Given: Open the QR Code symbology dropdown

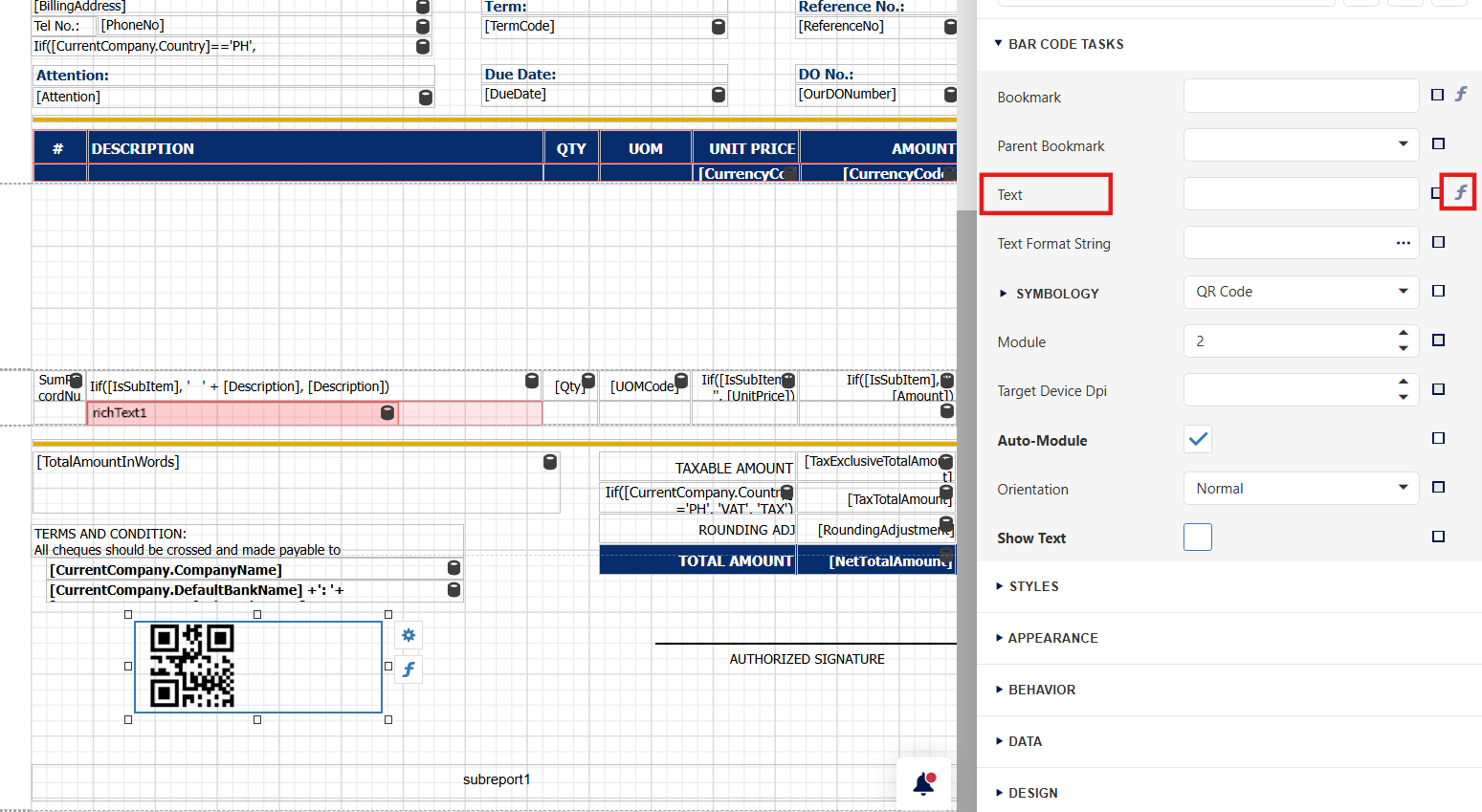Looking at the screenshot, I should [x=1403, y=291].
